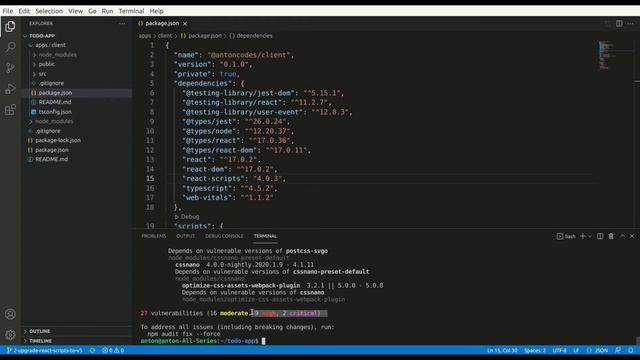Viewport: 640px width, 360px height.
Task: Click the Debug code lens above scripts
Action: pos(187,217)
